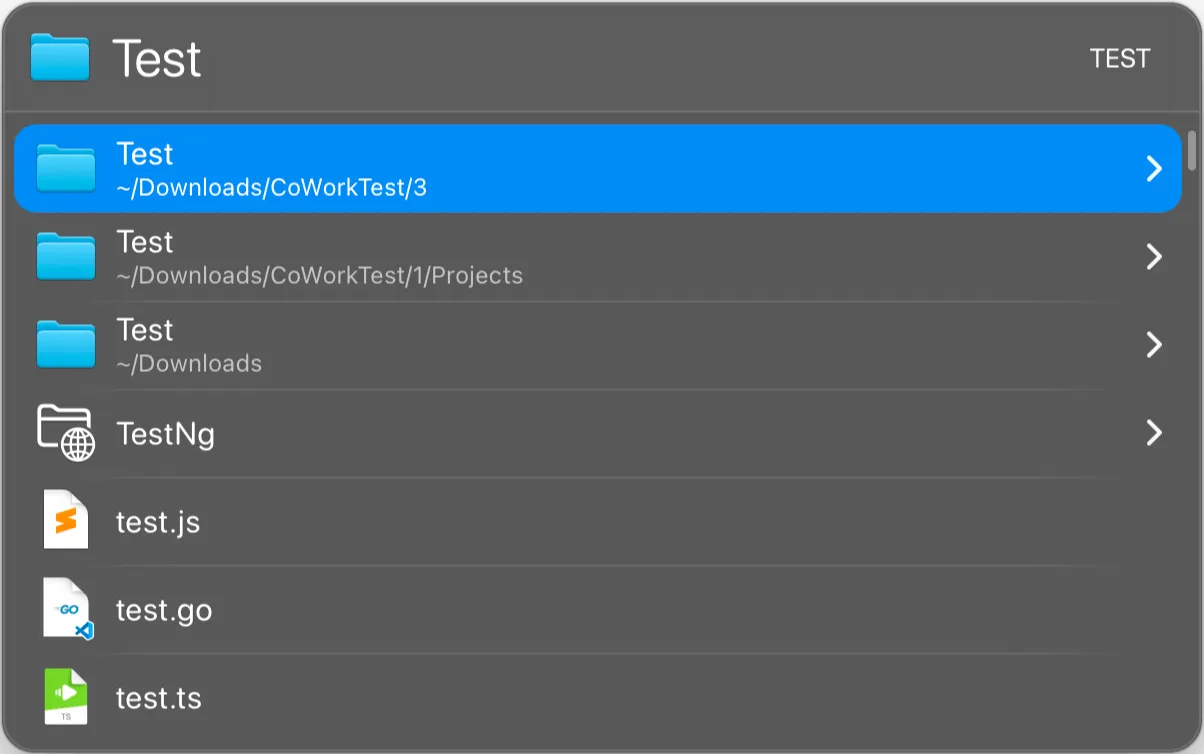Click the chevron on the Projects Test row
This screenshot has width=1204, height=754.
point(1154,256)
